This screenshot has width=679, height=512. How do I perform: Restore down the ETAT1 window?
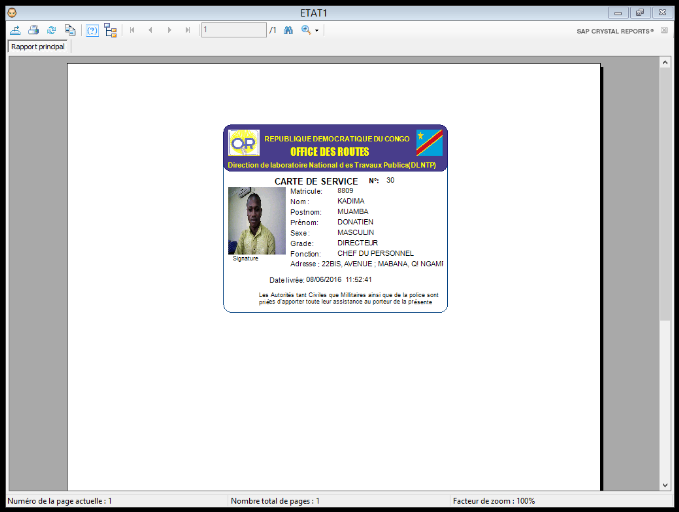click(x=640, y=13)
